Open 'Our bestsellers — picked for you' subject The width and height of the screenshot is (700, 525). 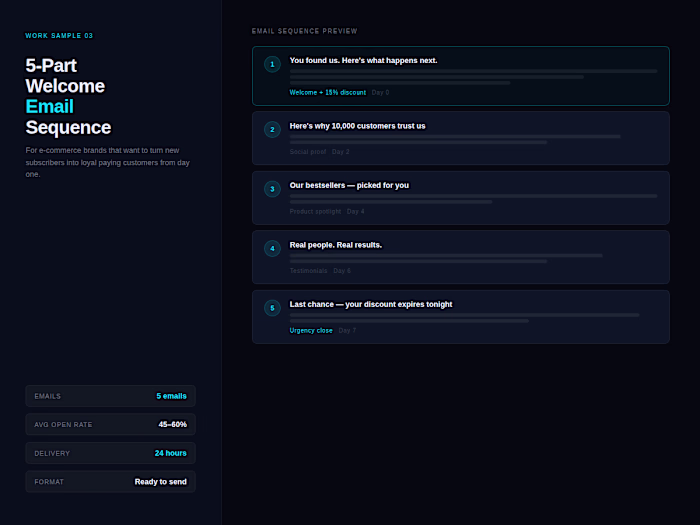pyautogui.click(x=349, y=185)
